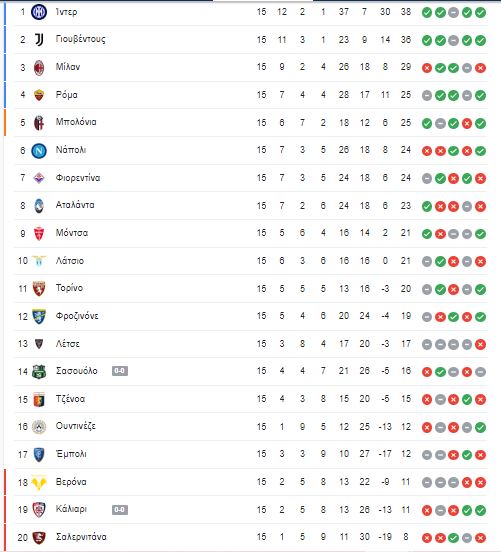Viewport: 501px width, 552px height.
Task: Click the Genoa team crest
Action: 39,399
